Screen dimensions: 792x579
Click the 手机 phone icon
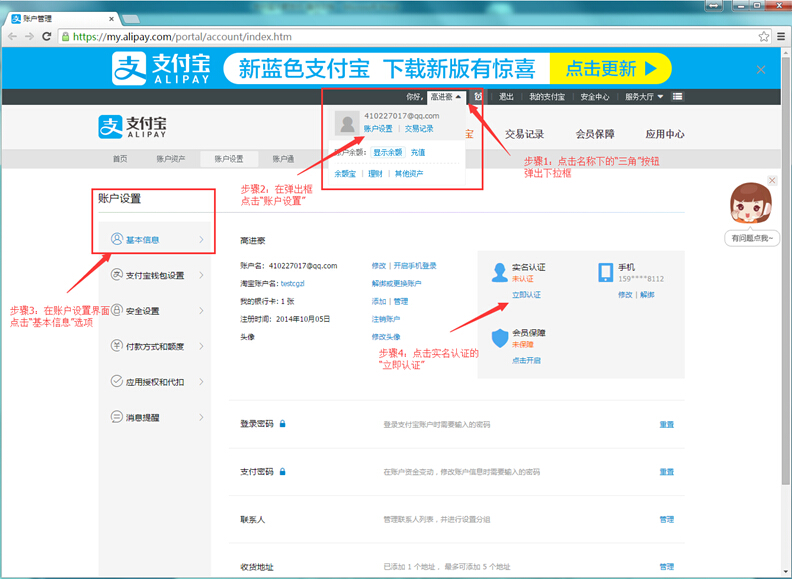coord(606,272)
